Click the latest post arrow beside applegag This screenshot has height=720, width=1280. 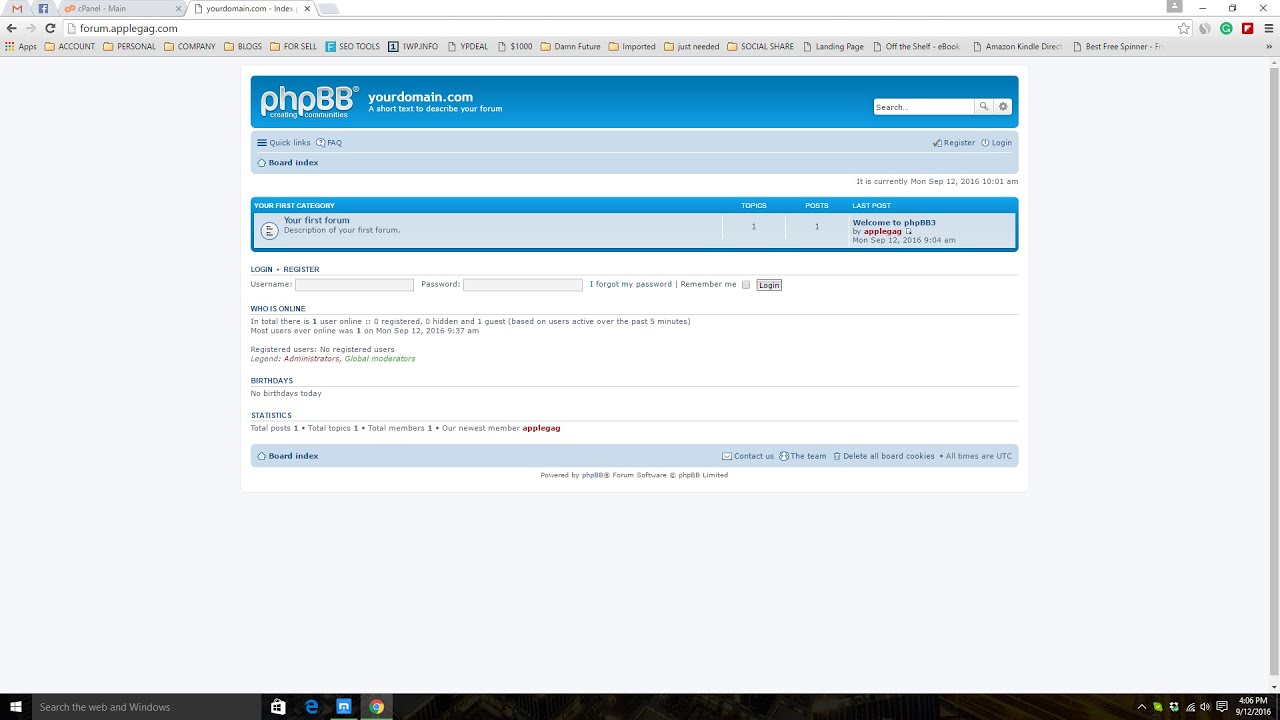[x=908, y=230]
